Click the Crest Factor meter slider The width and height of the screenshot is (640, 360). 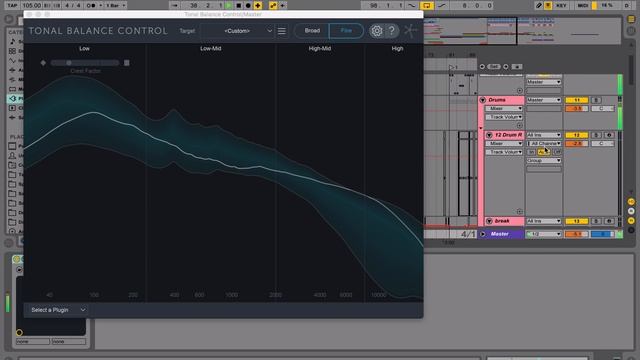[85, 63]
